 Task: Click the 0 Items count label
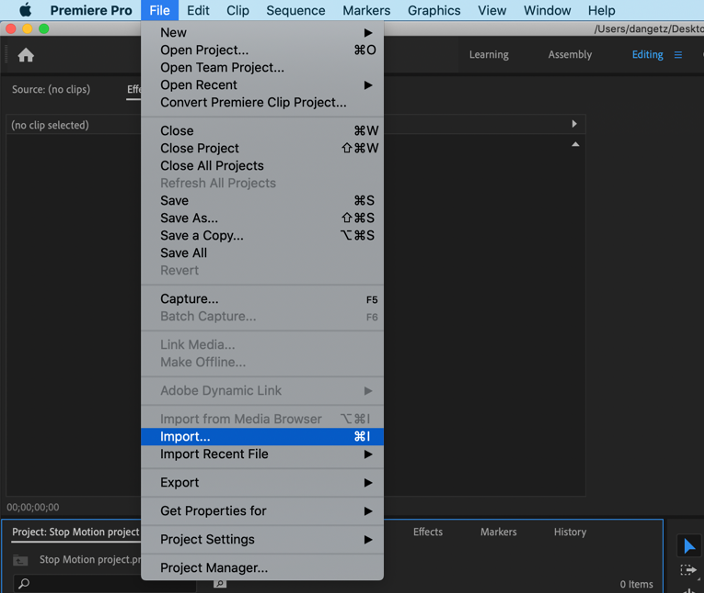pyautogui.click(x=636, y=584)
